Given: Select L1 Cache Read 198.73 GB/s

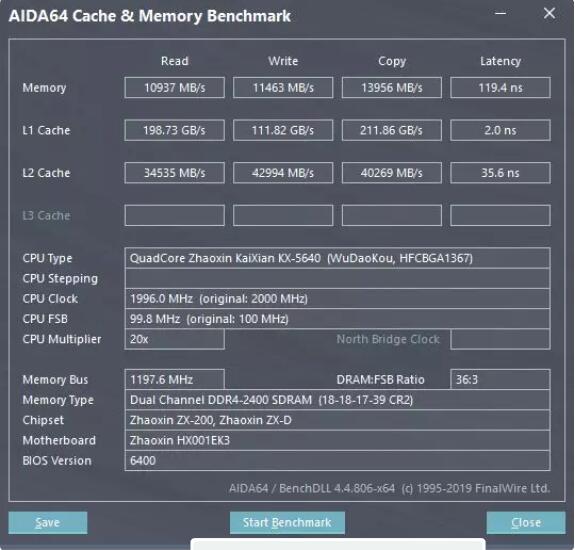Looking at the screenshot, I should (175, 130).
